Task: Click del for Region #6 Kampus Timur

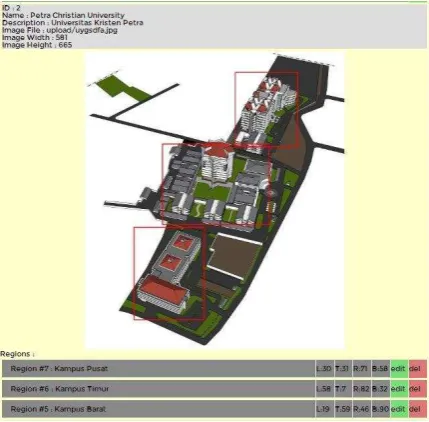Action: coord(418,389)
